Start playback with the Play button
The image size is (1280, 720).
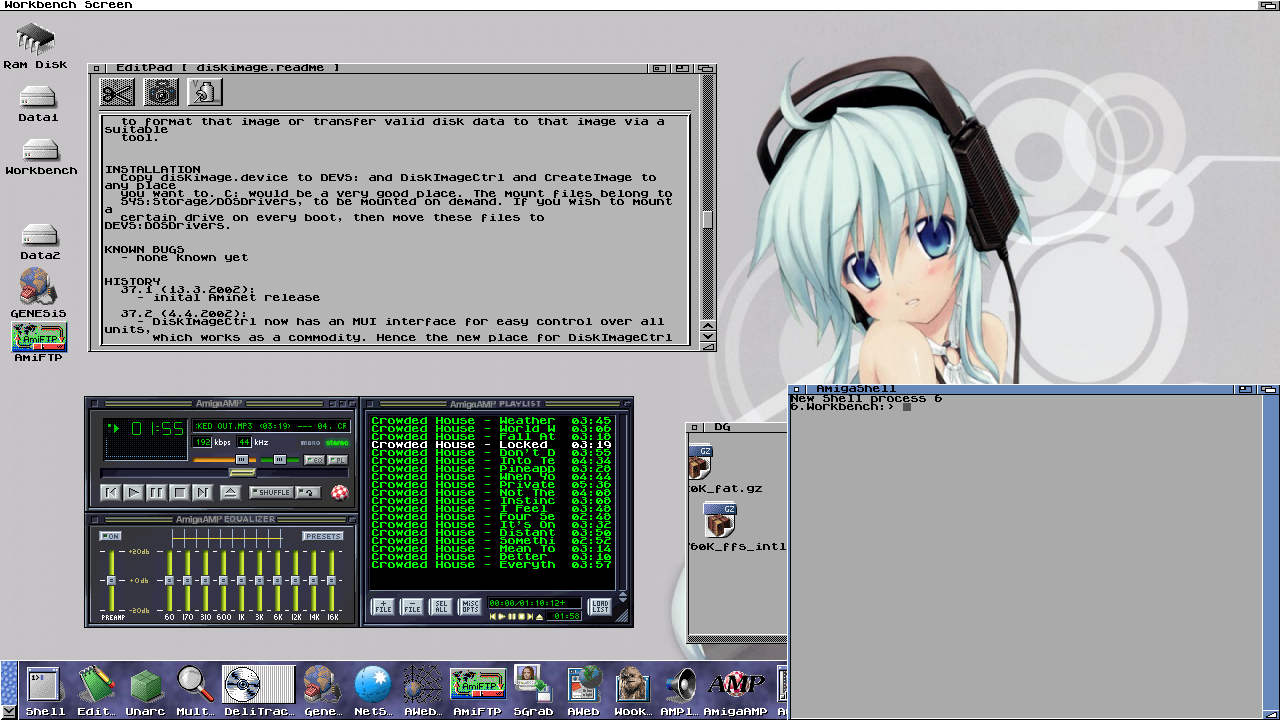tap(134, 492)
